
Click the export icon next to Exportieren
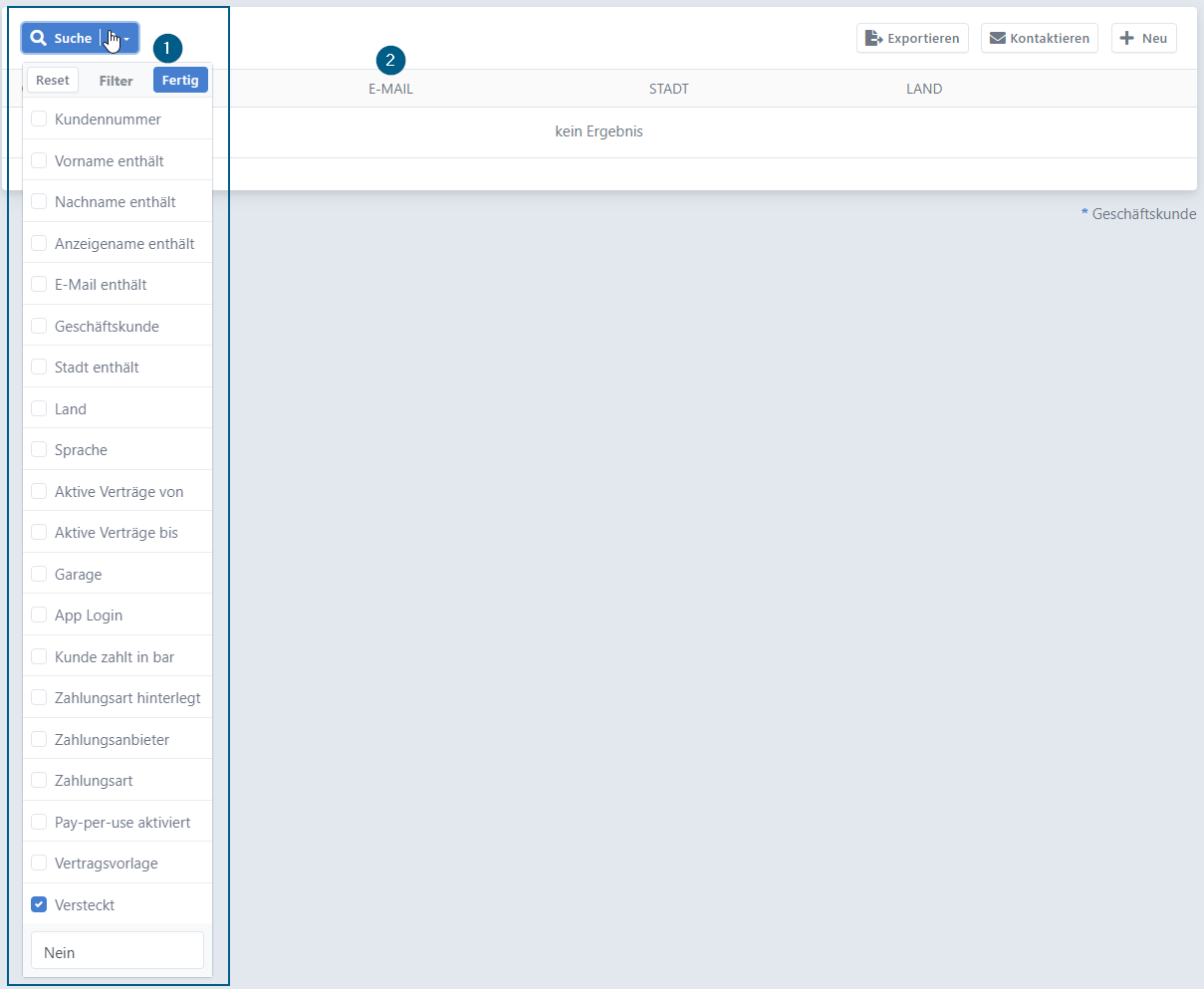[x=873, y=38]
